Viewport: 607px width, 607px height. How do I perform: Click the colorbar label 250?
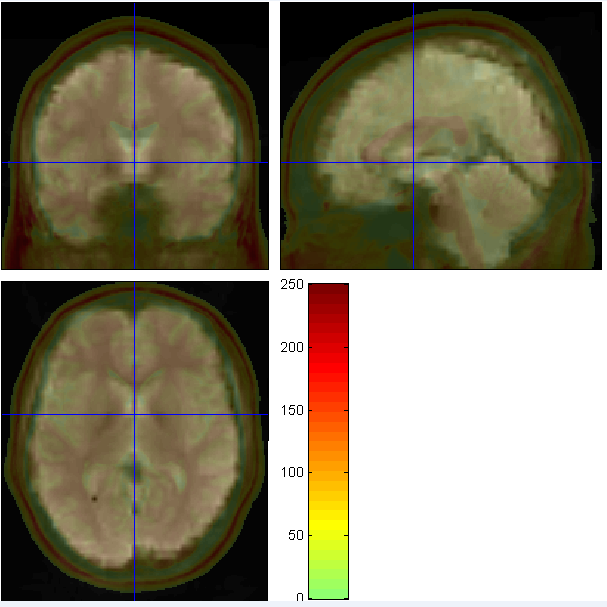(x=292, y=285)
